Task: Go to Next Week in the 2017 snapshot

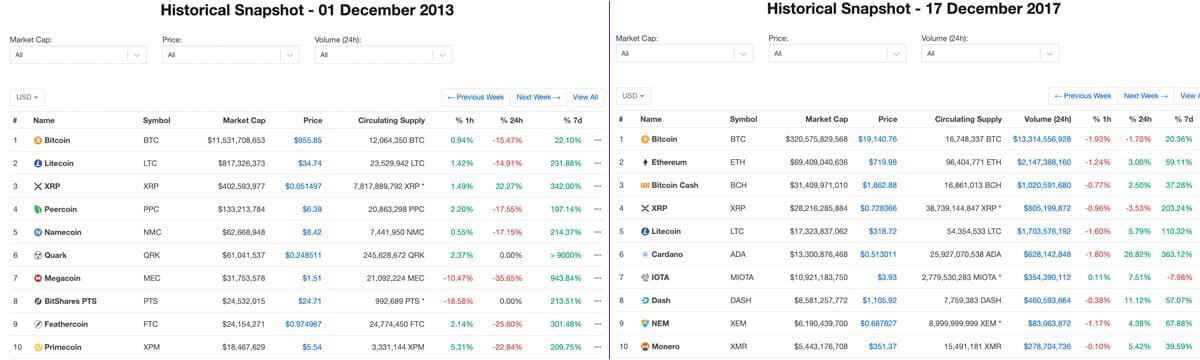Action: pyautogui.click(x=1145, y=96)
